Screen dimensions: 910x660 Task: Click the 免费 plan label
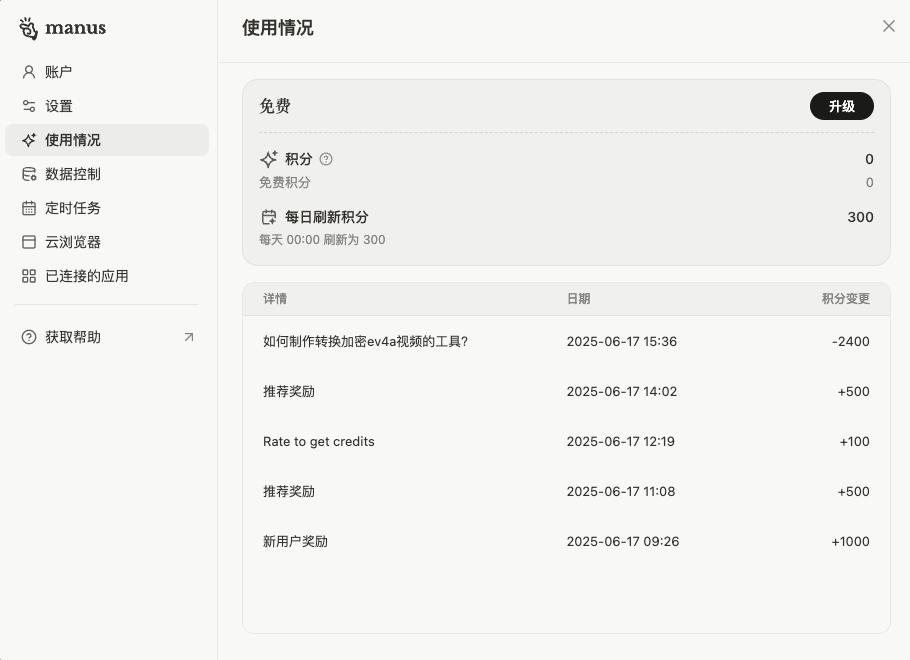click(x=275, y=106)
